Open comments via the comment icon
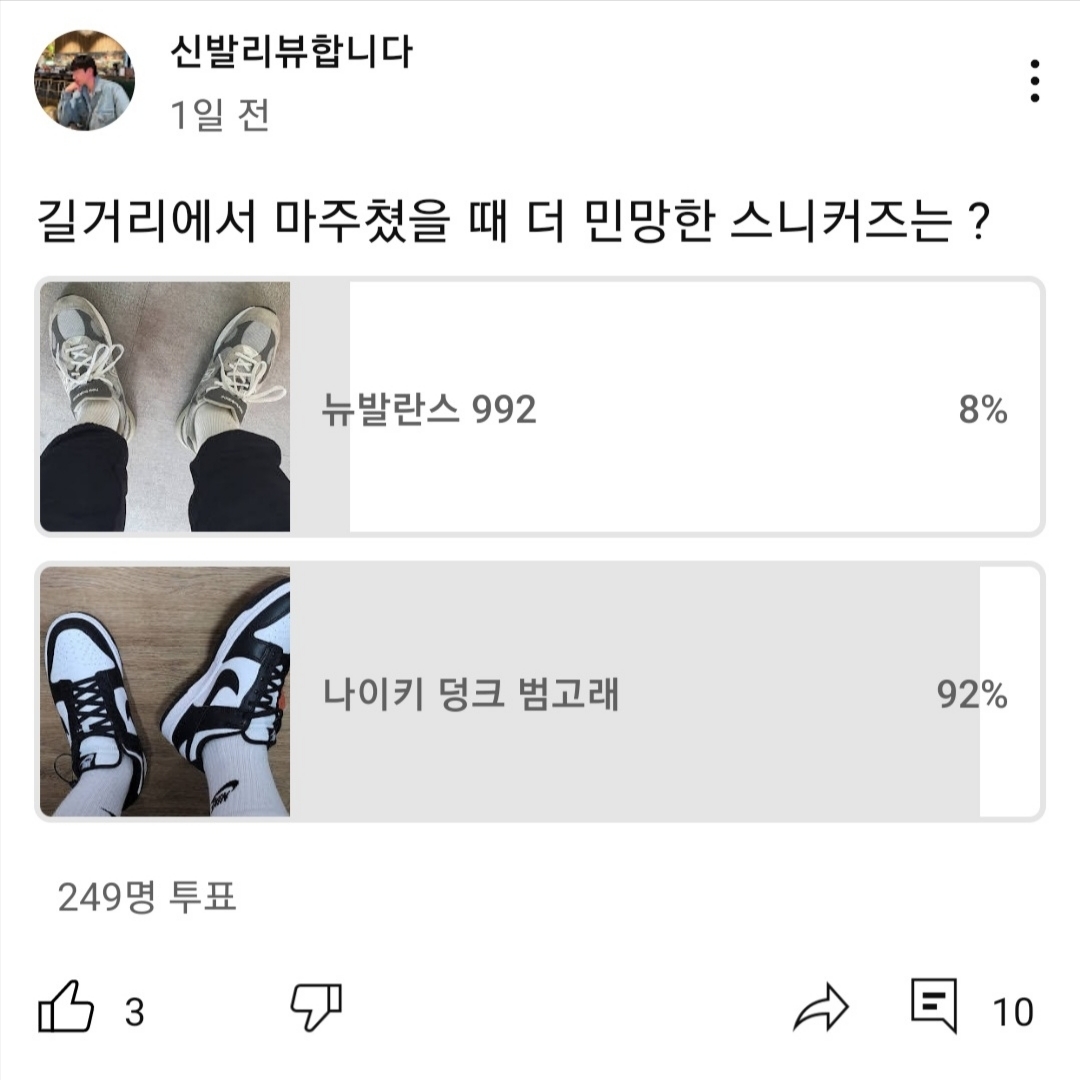1080x1080 pixels. (934, 1005)
